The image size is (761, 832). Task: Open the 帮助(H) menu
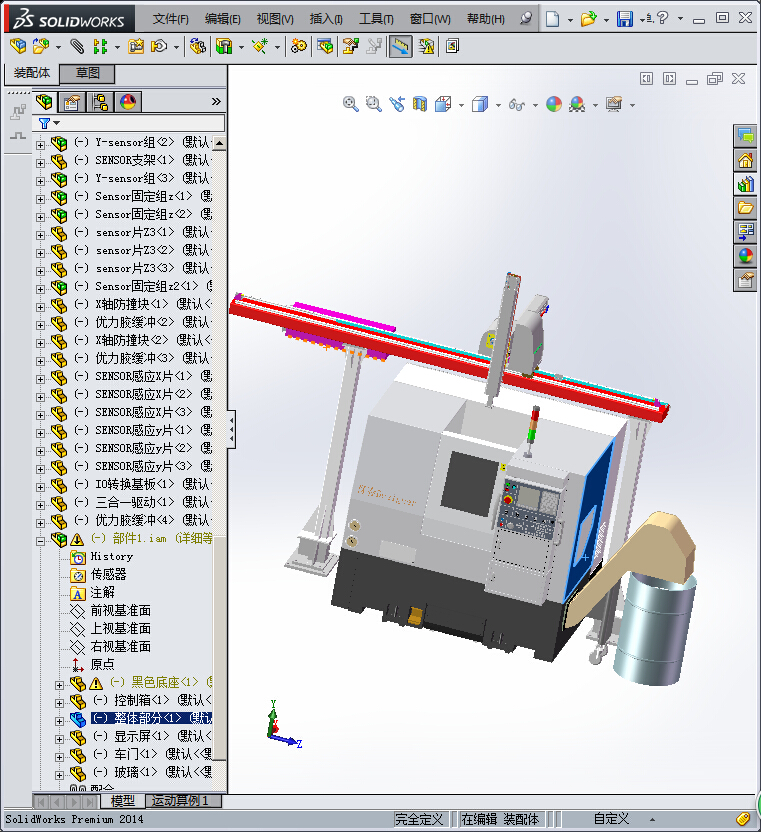click(486, 19)
